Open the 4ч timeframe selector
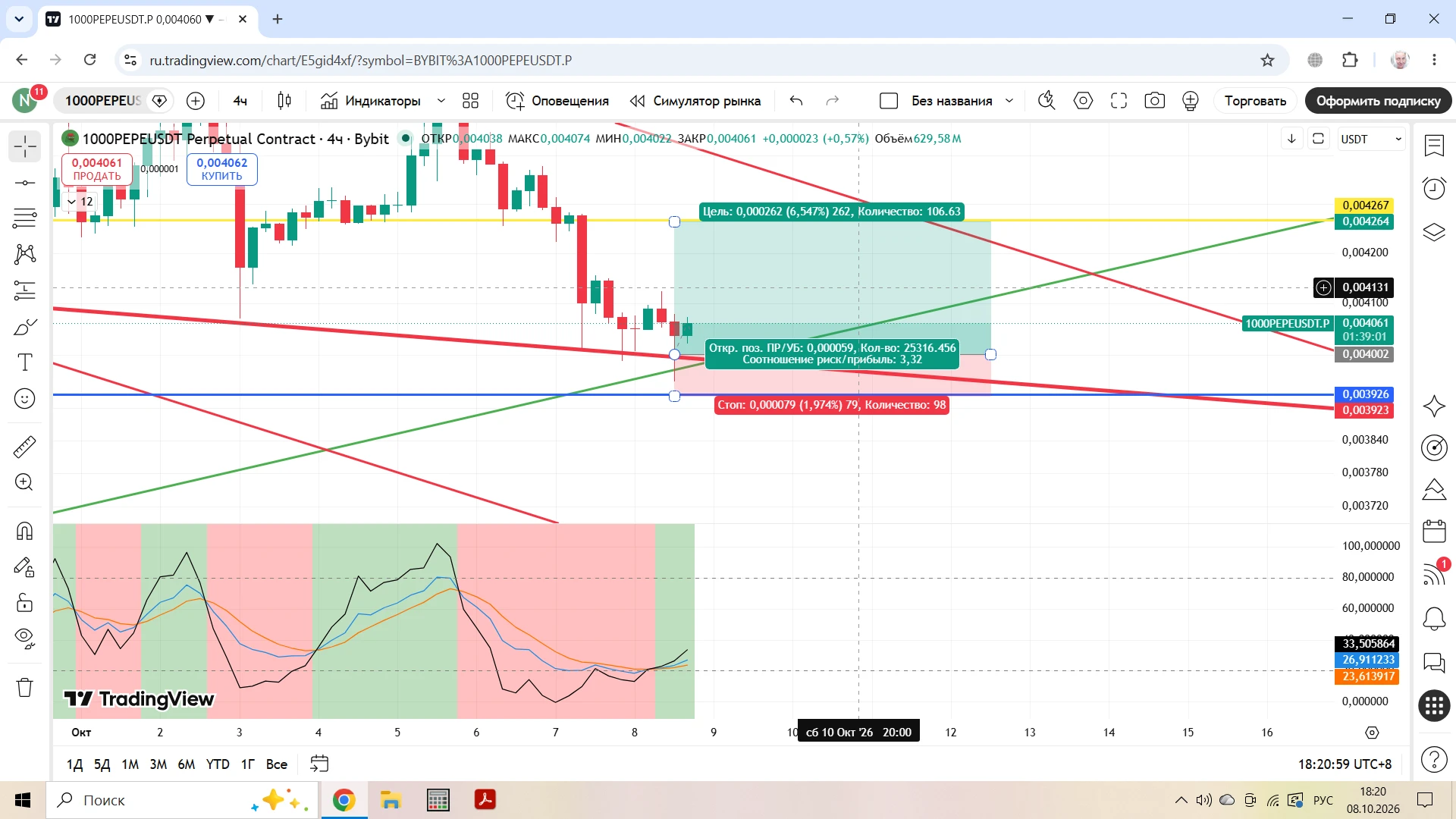1456x819 pixels. [x=240, y=101]
